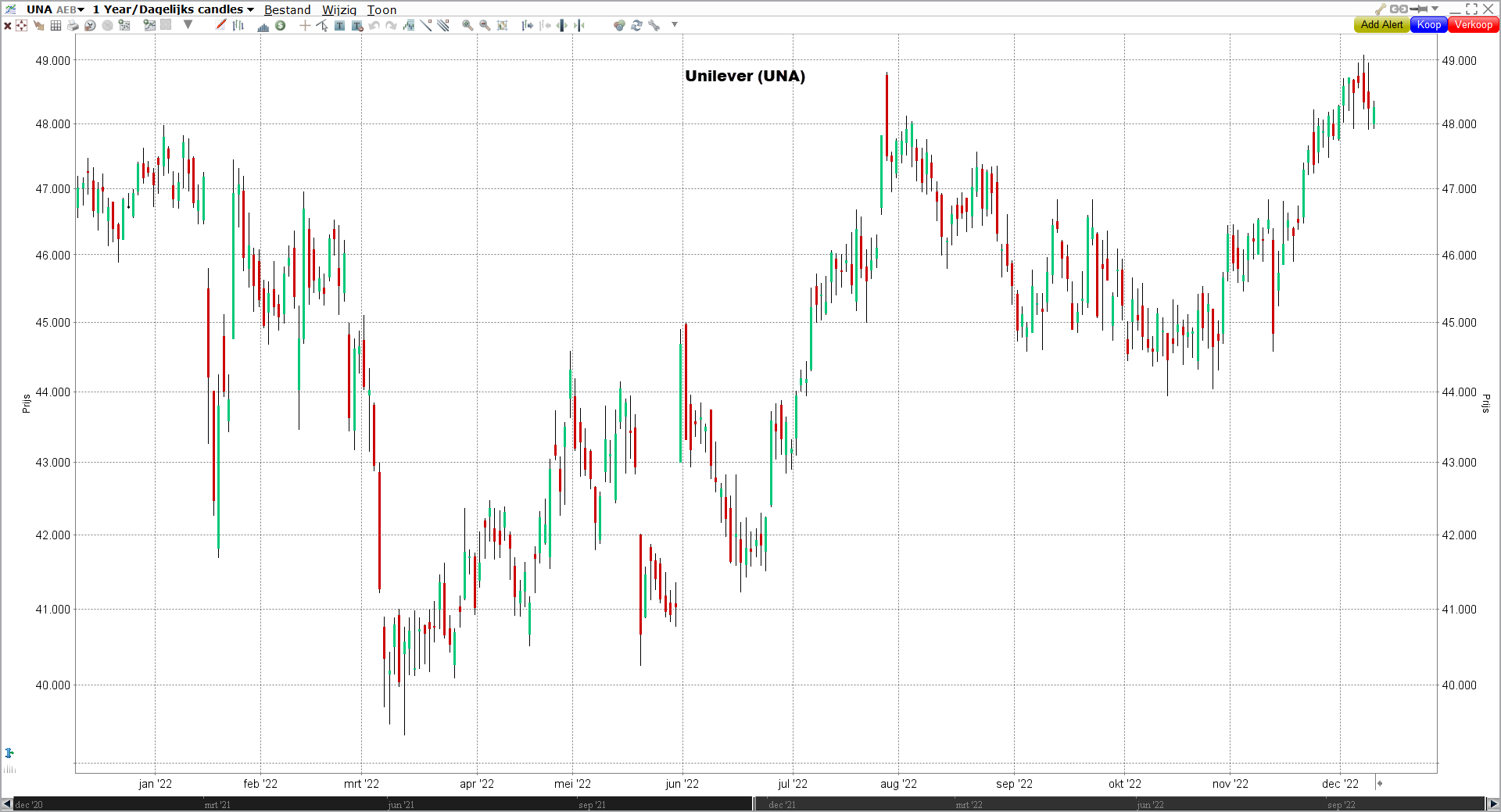1501x812 pixels.
Task: Select the crosshair plus cursor tool
Action: 305,25
